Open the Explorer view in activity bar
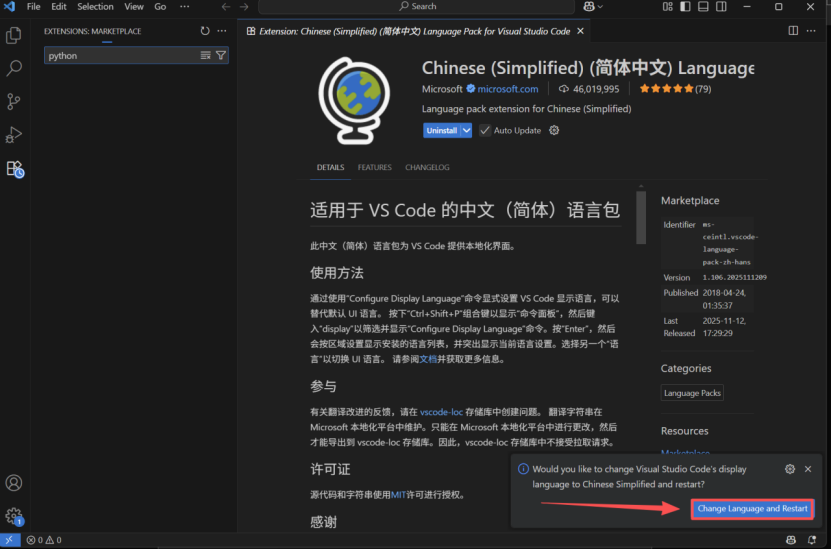 [x=14, y=36]
